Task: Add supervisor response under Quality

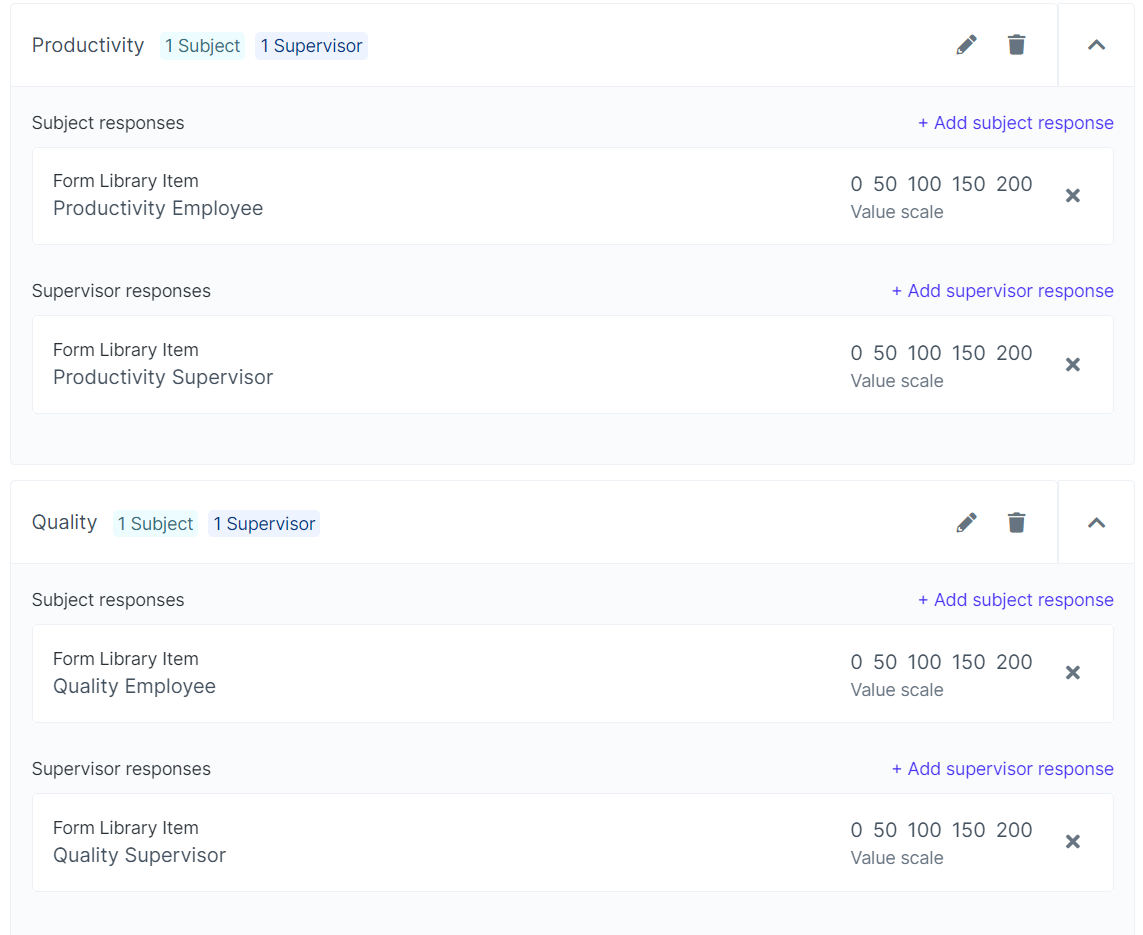Action: coord(1002,769)
